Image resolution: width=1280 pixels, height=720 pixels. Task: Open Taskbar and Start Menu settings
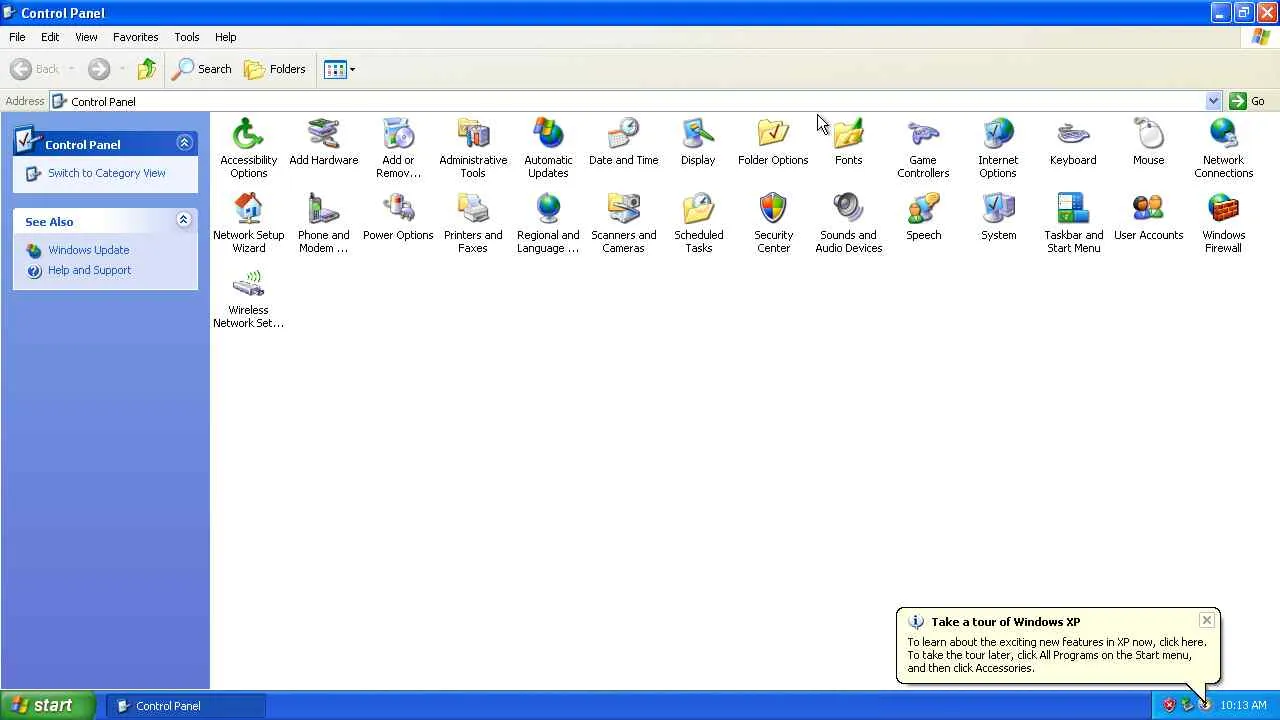pyautogui.click(x=1073, y=222)
